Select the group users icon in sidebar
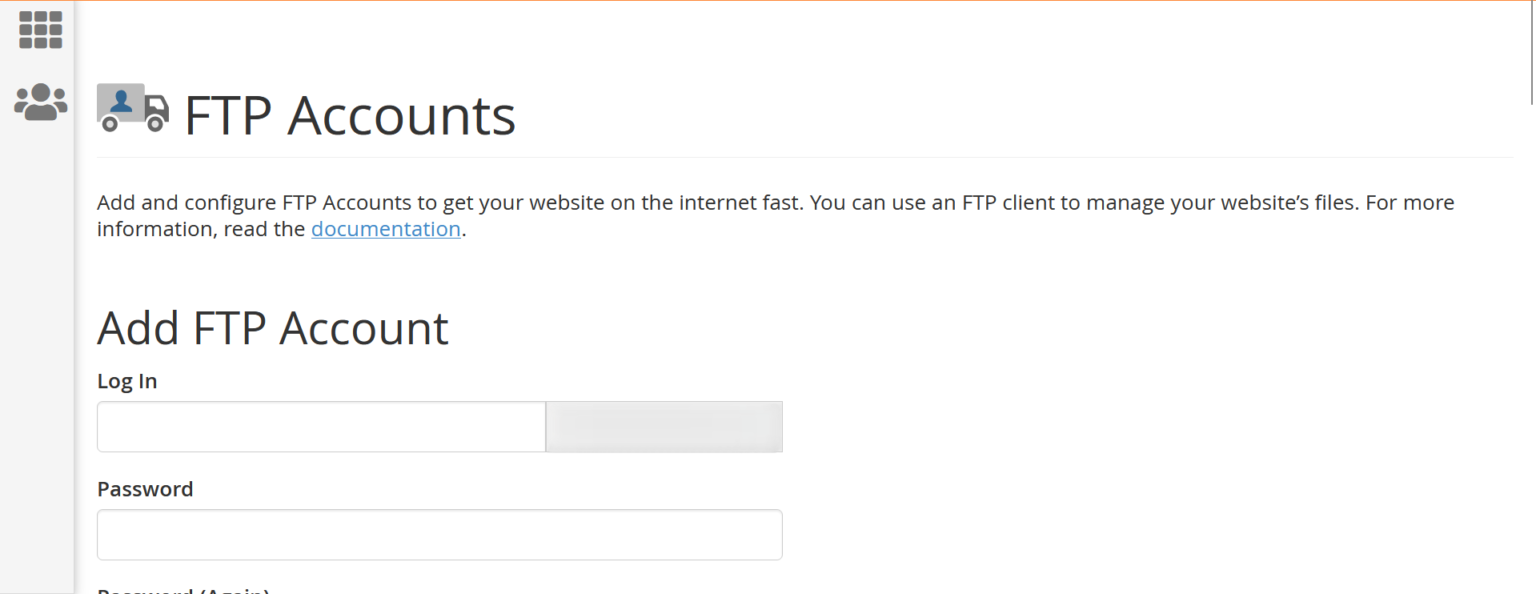1536x594 pixels. pos(39,100)
